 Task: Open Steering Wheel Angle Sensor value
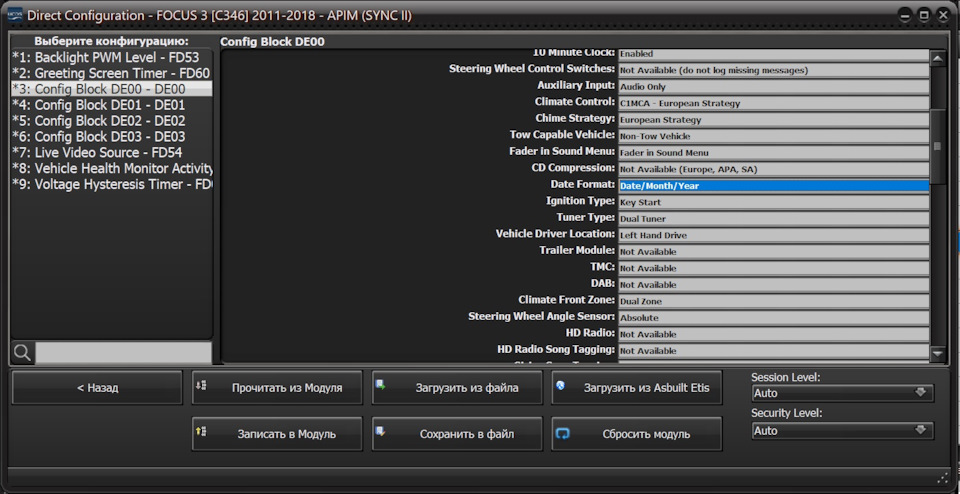(x=773, y=318)
